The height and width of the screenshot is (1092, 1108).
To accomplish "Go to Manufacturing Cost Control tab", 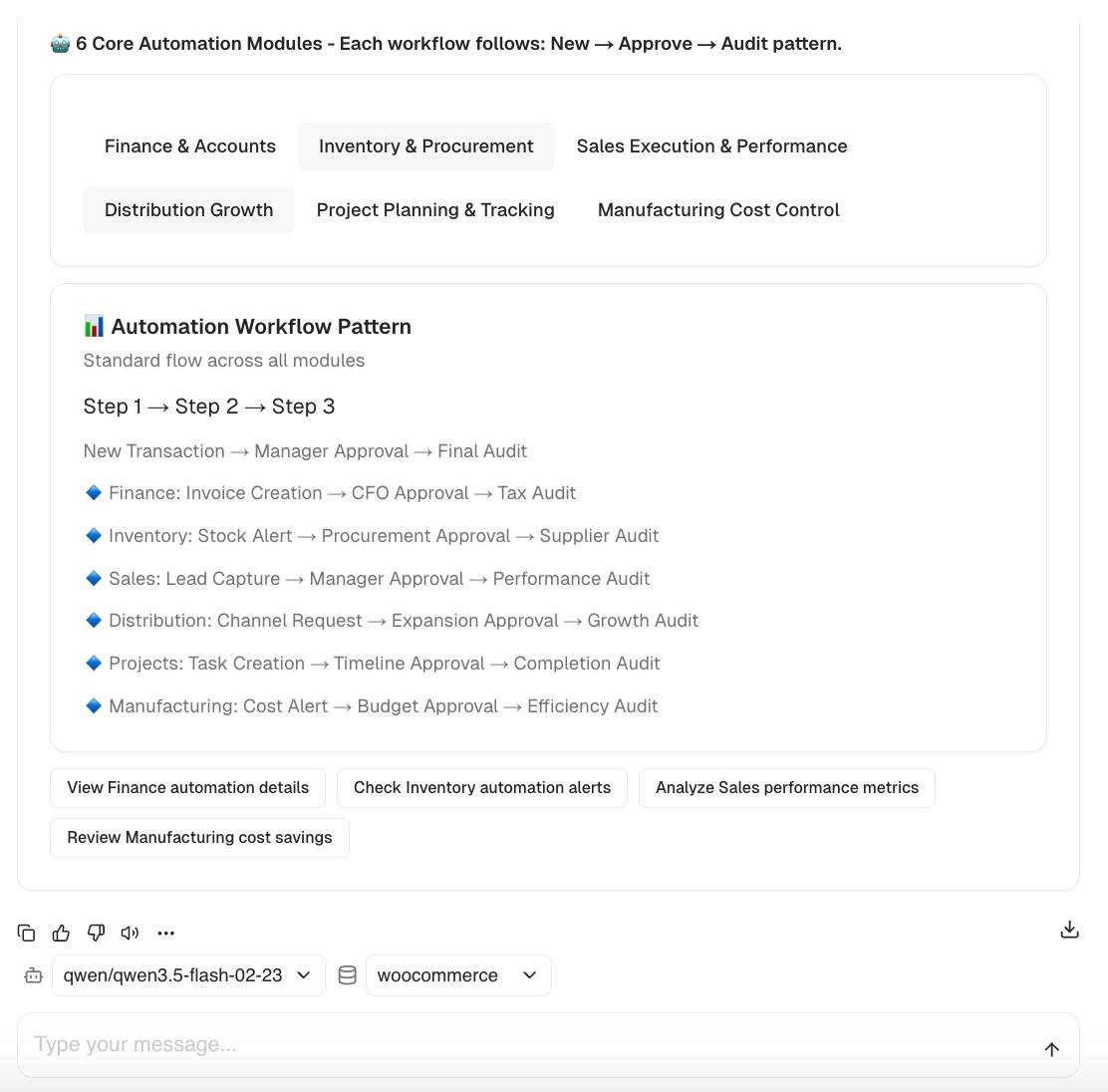I will click(x=718, y=210).
